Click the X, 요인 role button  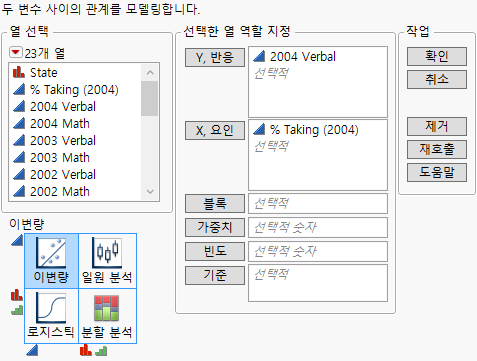coord(215,130)
